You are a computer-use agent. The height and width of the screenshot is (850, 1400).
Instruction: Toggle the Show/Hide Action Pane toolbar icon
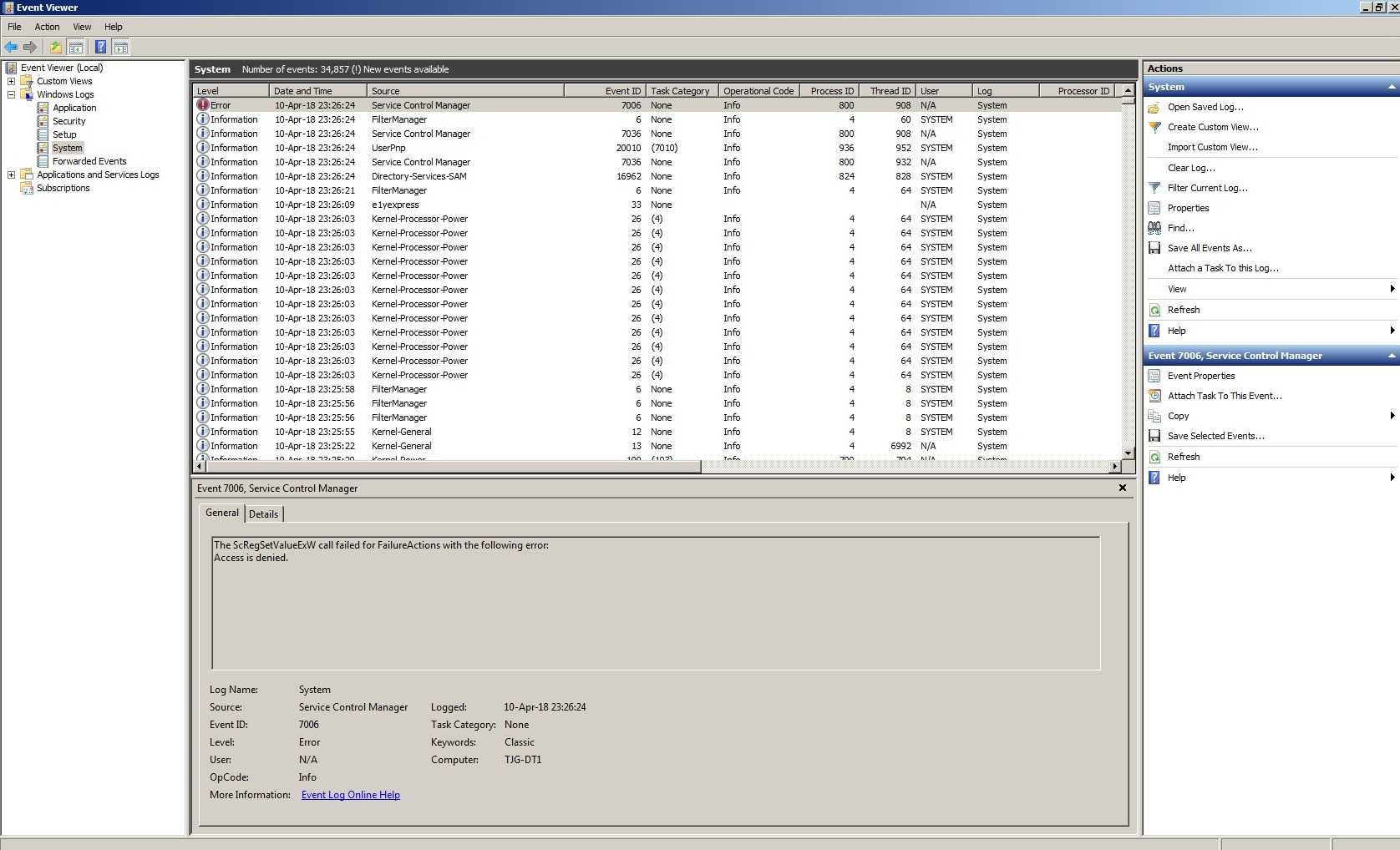coord(120,47)
